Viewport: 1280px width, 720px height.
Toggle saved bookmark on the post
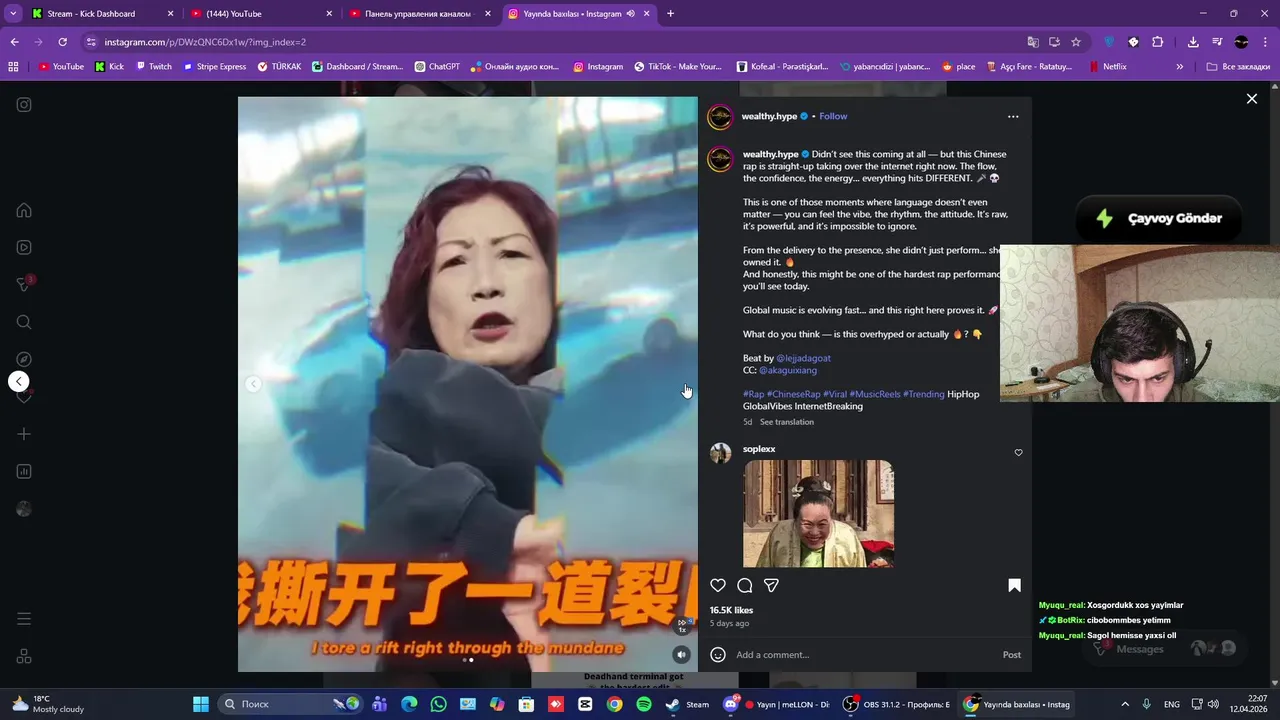point(1014,585)
